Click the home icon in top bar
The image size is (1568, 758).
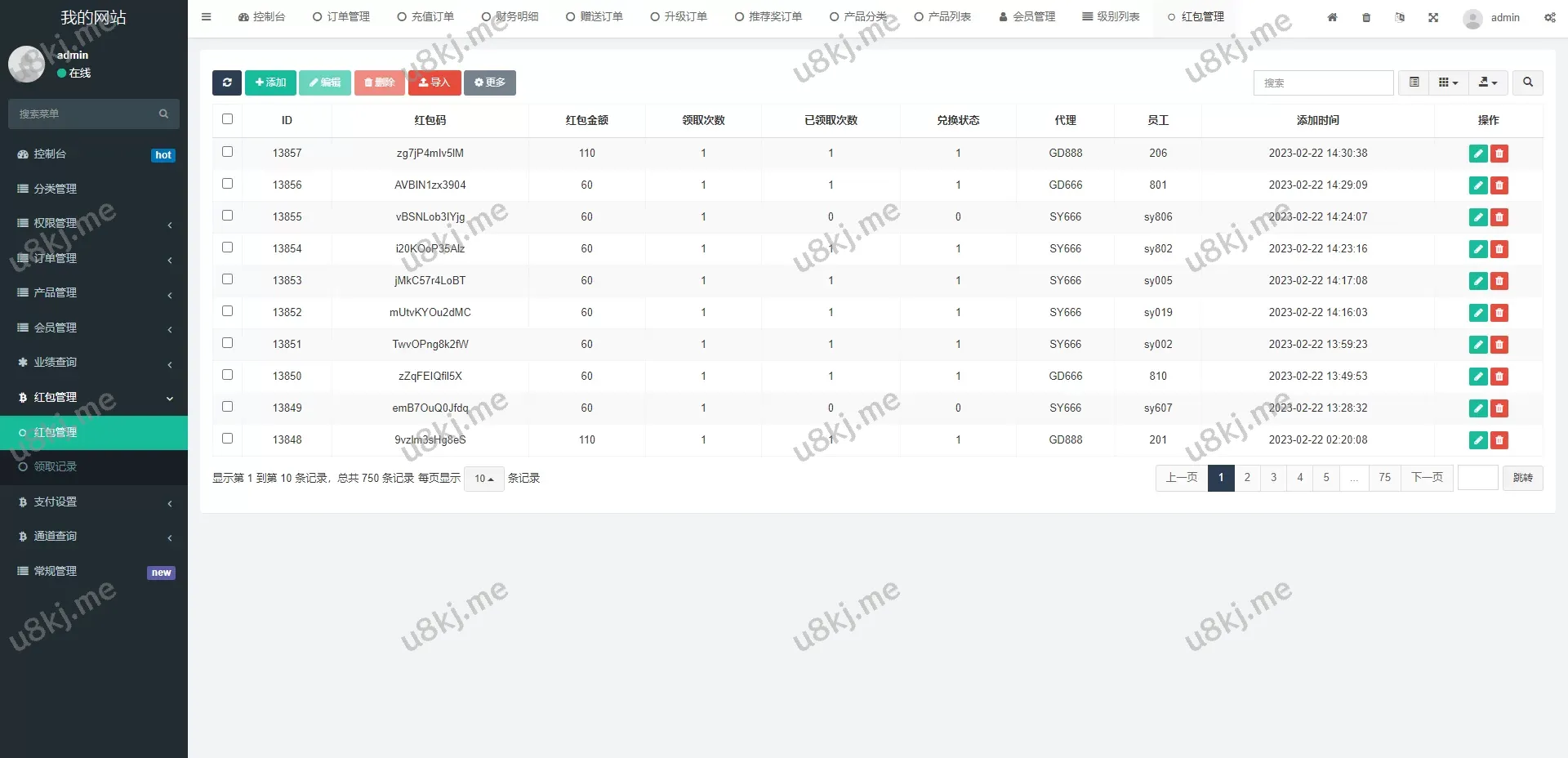click(x=1332, y=17)
